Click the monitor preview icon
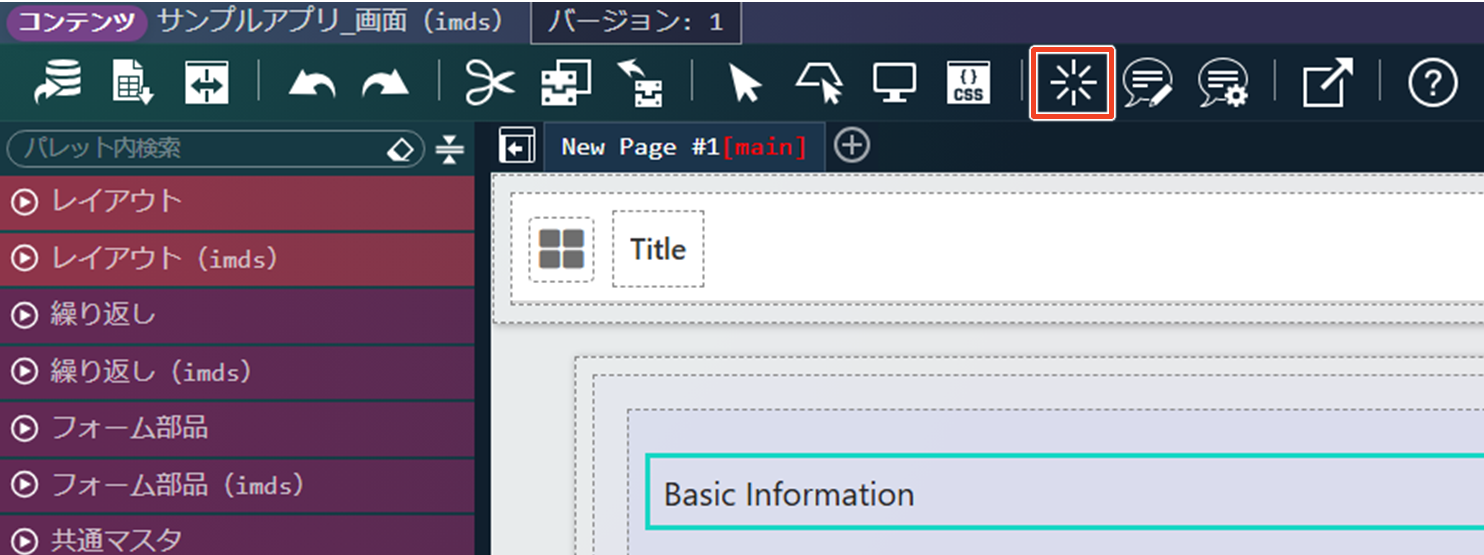Viewport: 1484px width, 555px height. click(894, 85)
